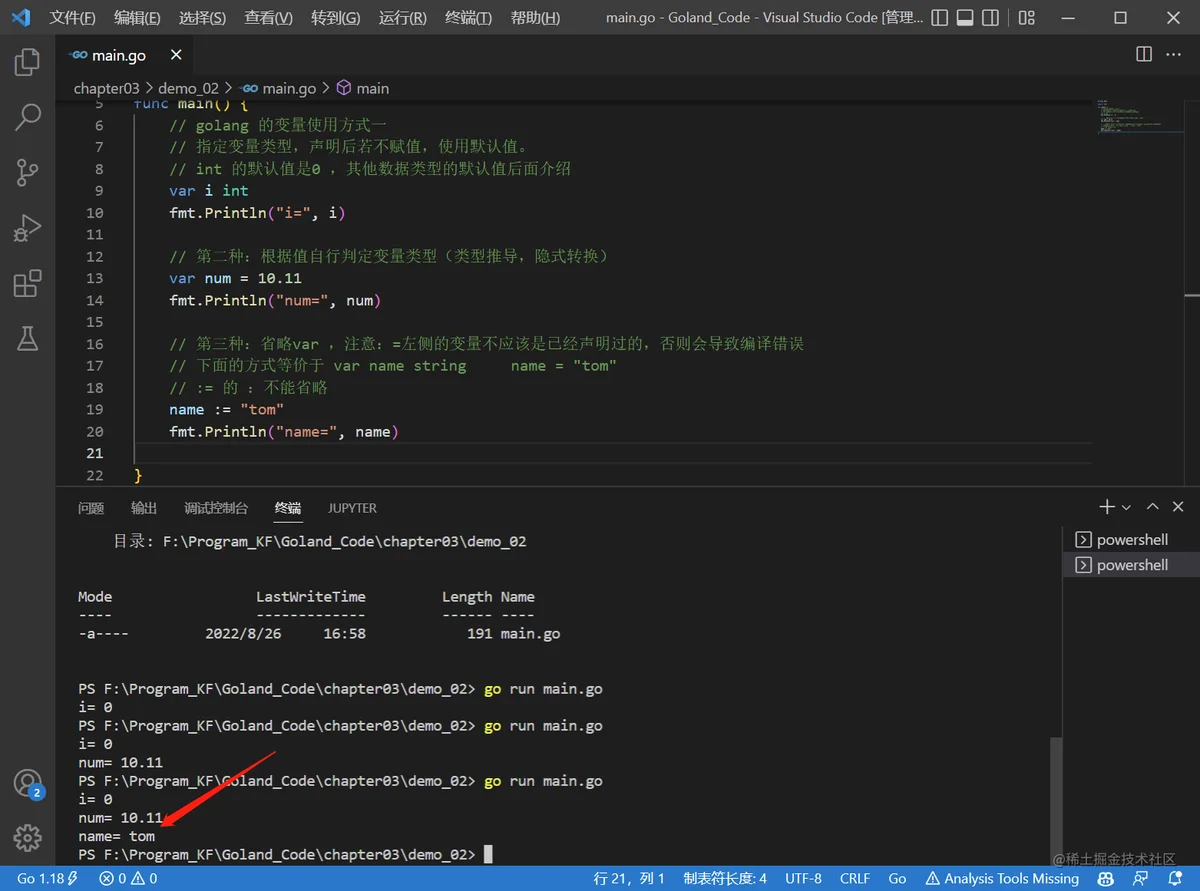This screenshot has height=891, width=1200.
Task: Place cursor on empty line 21
Action: tap(612, 453)
